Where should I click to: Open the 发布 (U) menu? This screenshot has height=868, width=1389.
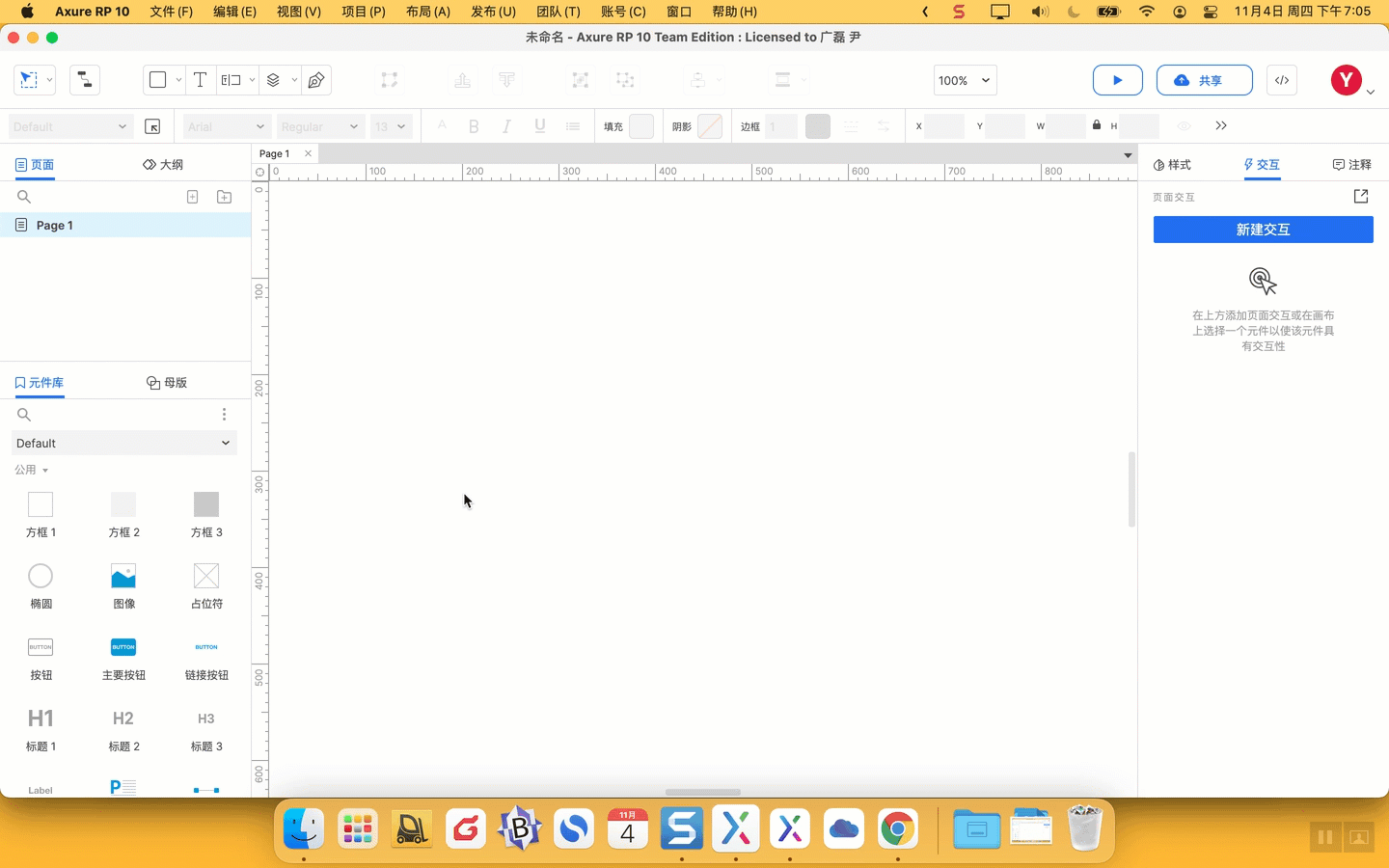[x=493, y=12]
